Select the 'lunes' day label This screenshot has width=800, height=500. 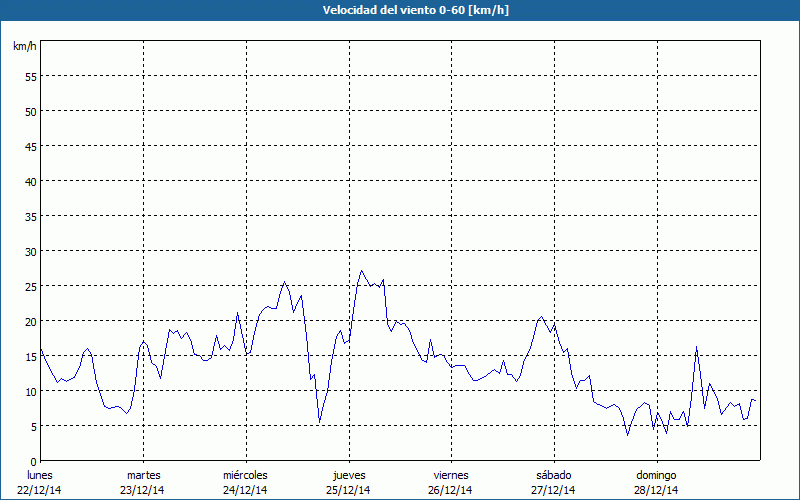[40, 475]
